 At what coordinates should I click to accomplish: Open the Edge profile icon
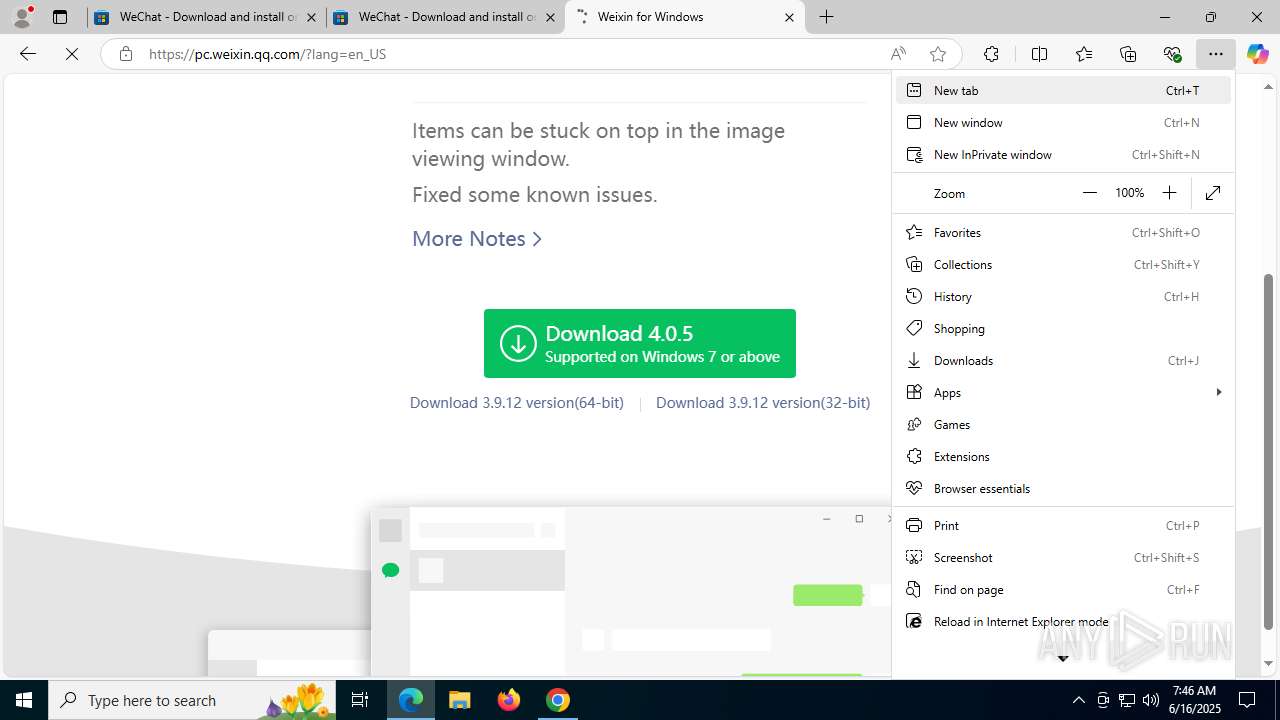(22, 17)
